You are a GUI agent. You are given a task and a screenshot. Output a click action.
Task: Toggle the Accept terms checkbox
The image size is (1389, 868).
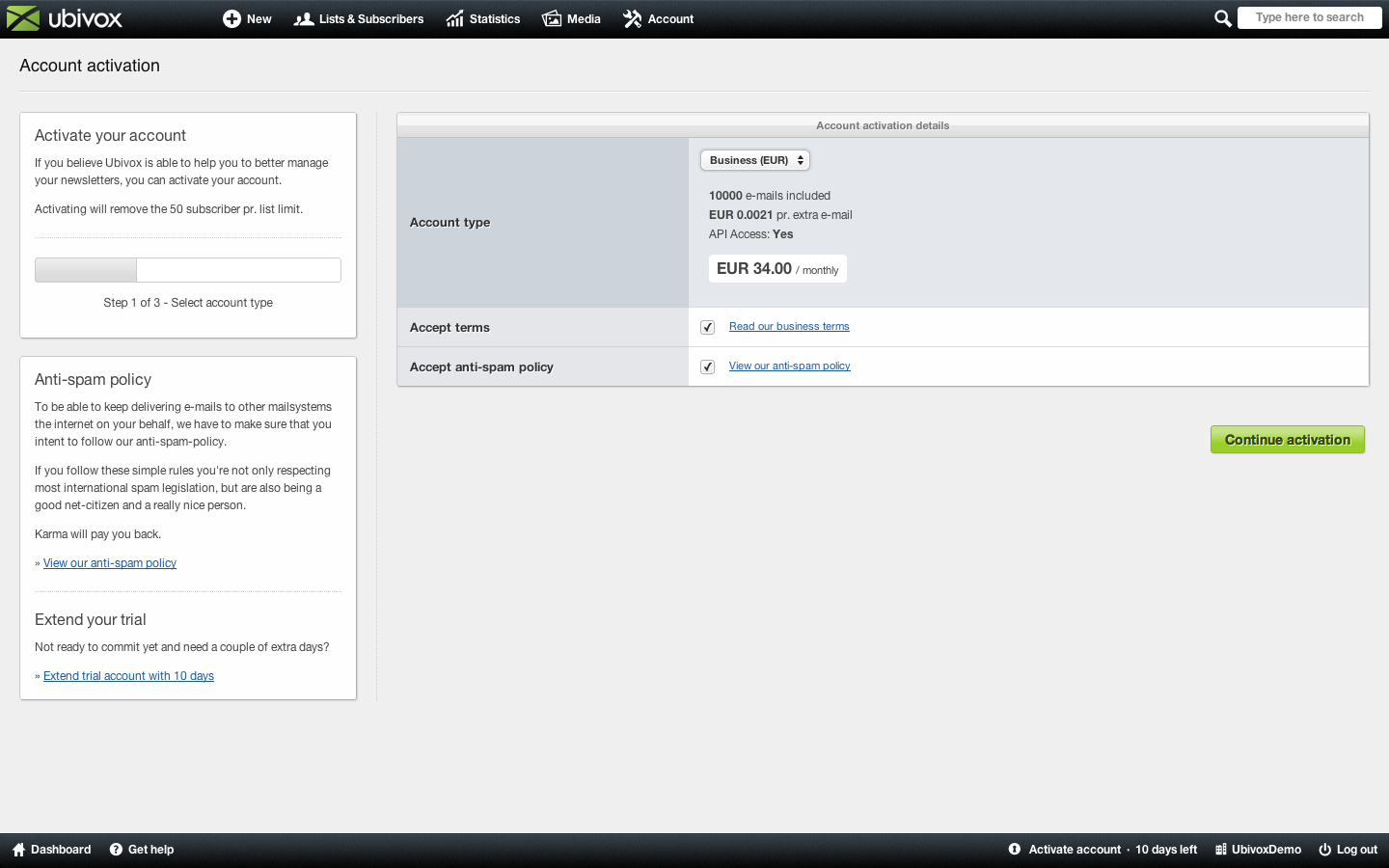coord(708,327)
